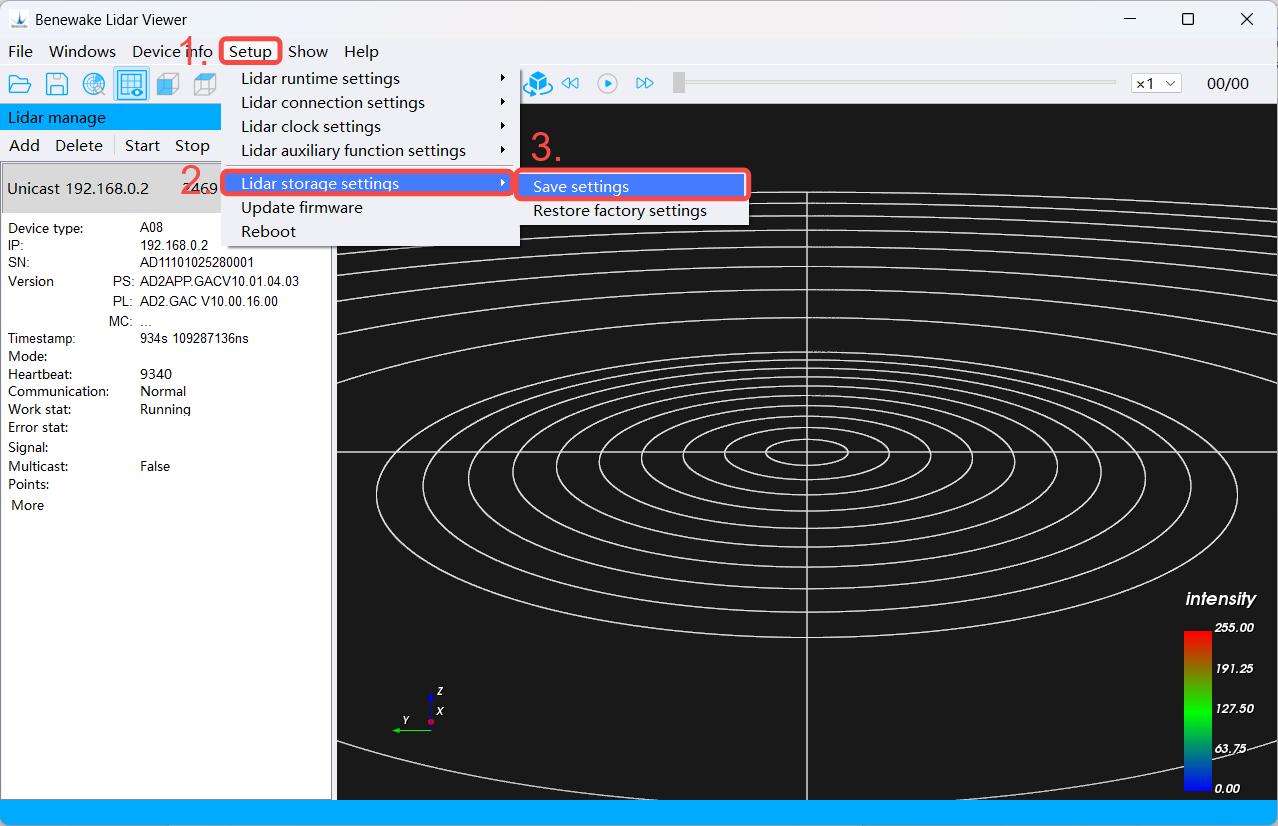
Task: Open the Help menu
Action: 361,51
